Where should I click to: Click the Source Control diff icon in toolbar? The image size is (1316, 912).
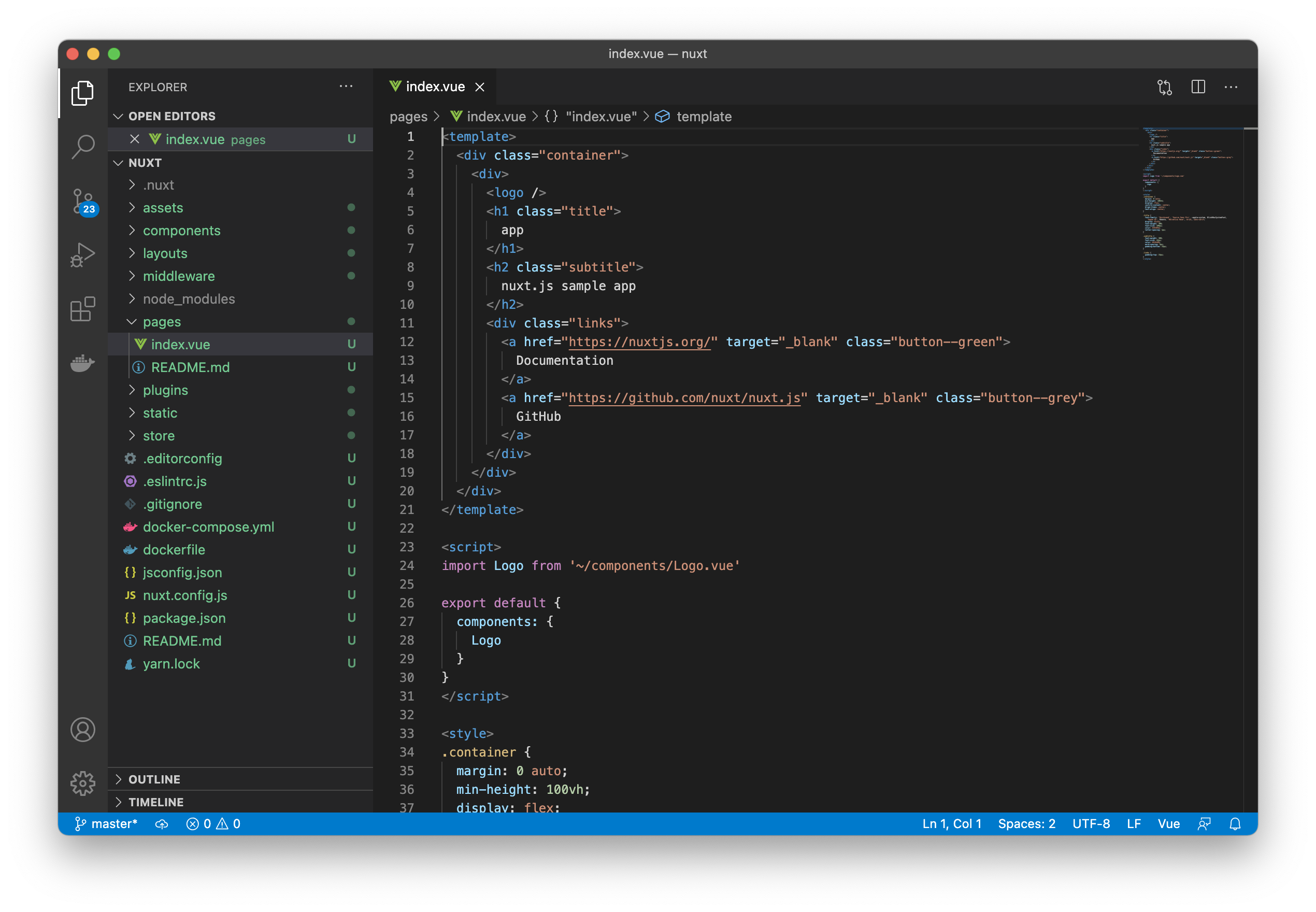tap(1163, 87)
